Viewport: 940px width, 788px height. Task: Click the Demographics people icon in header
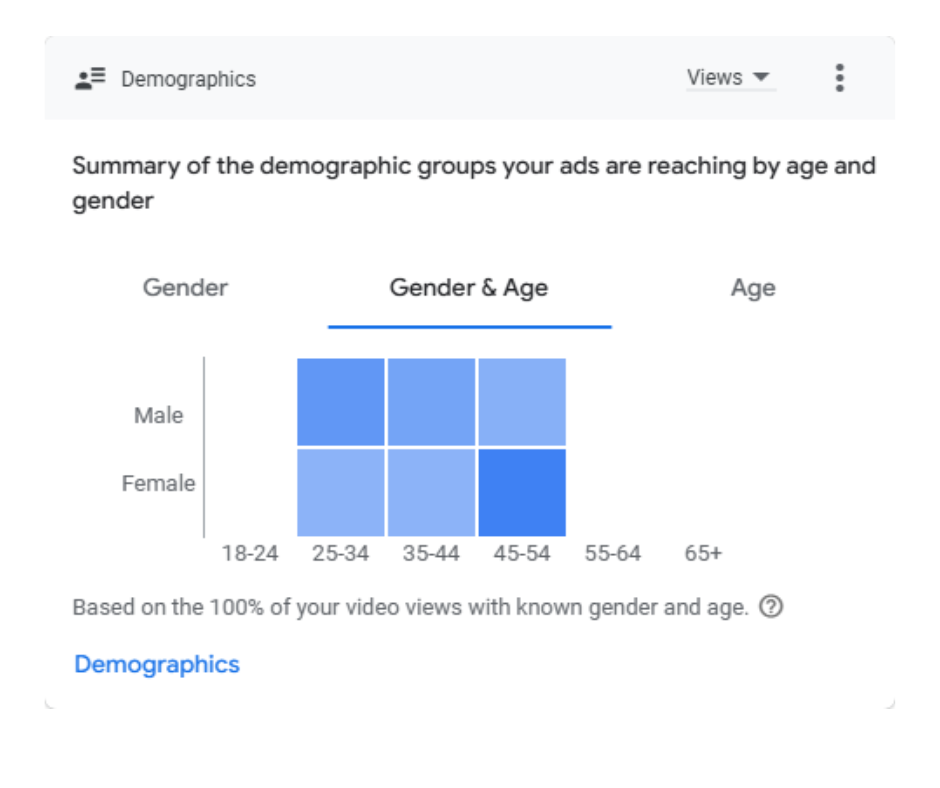pyautogui.click(x=90, y=79)
